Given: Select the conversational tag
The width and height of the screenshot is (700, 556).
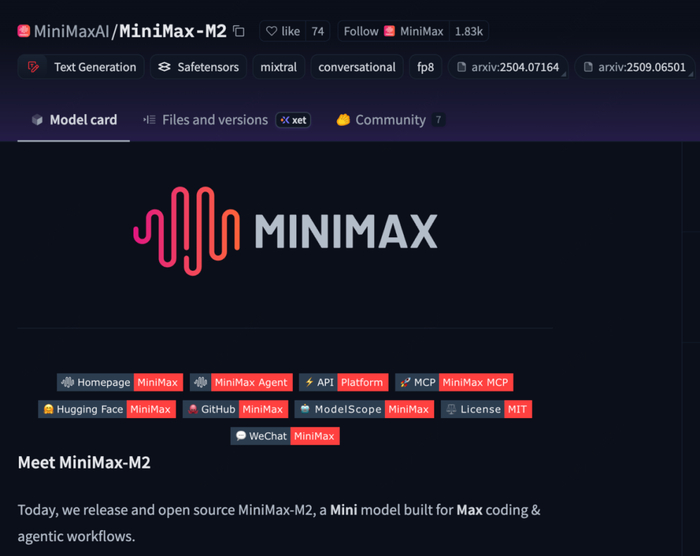Looking at the screenshot, I should point(357,67).
